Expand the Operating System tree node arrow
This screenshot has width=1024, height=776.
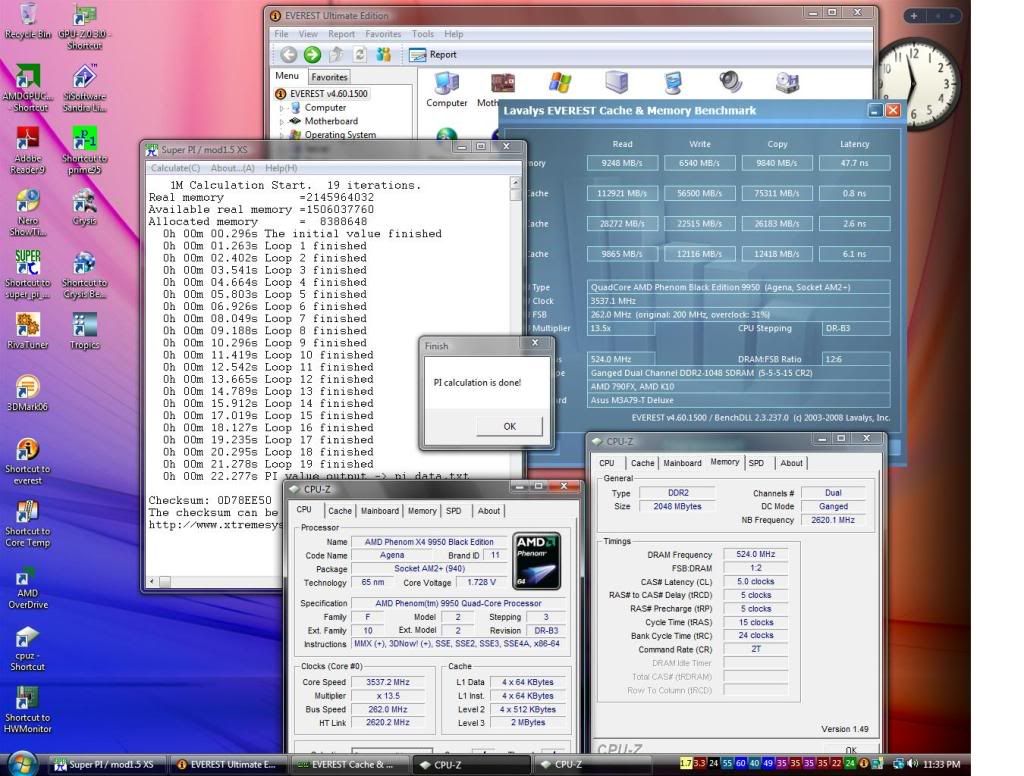[x=282, y=135]
